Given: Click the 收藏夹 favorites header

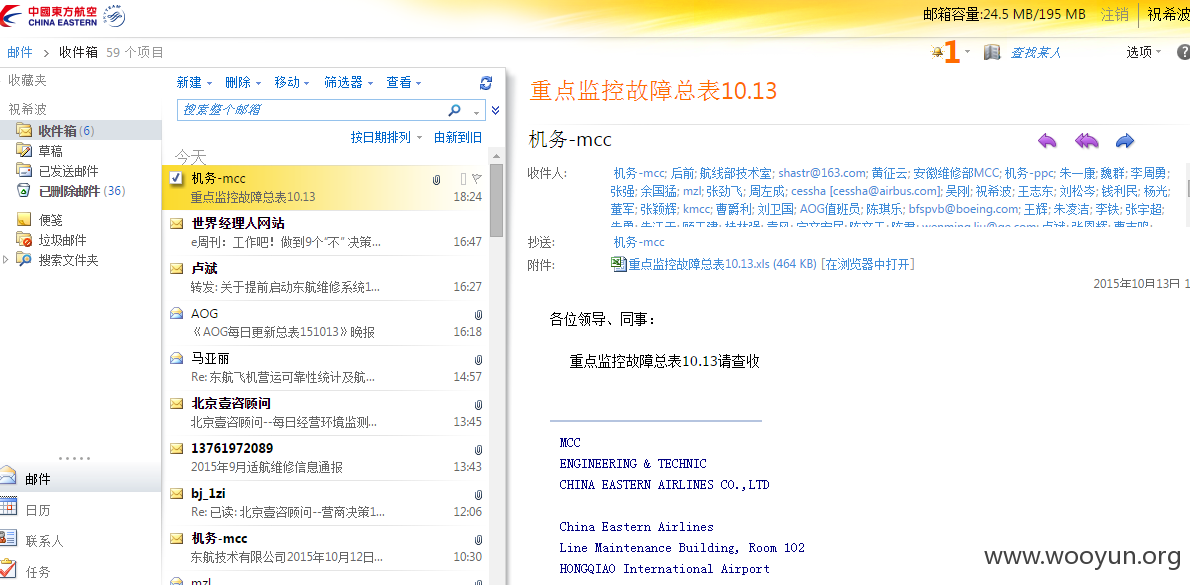Looking at the screenshot, I should pyautogui.click(x=27, y=80).
